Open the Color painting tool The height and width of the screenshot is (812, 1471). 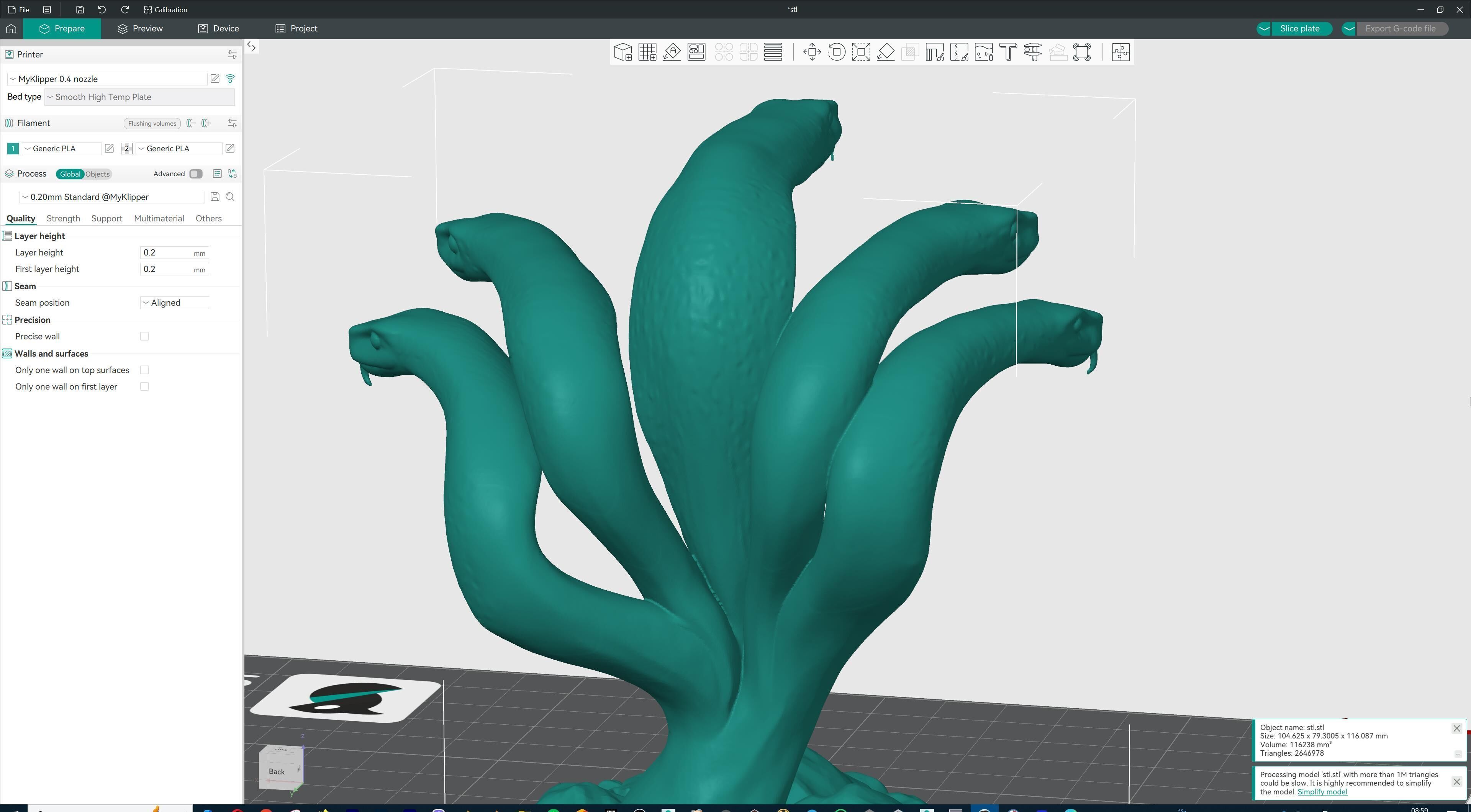tap(983, 52)
